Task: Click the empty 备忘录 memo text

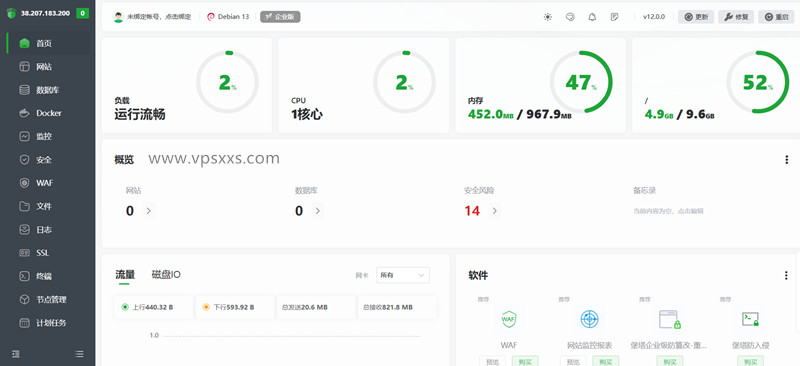Action: tap(669, 211)
